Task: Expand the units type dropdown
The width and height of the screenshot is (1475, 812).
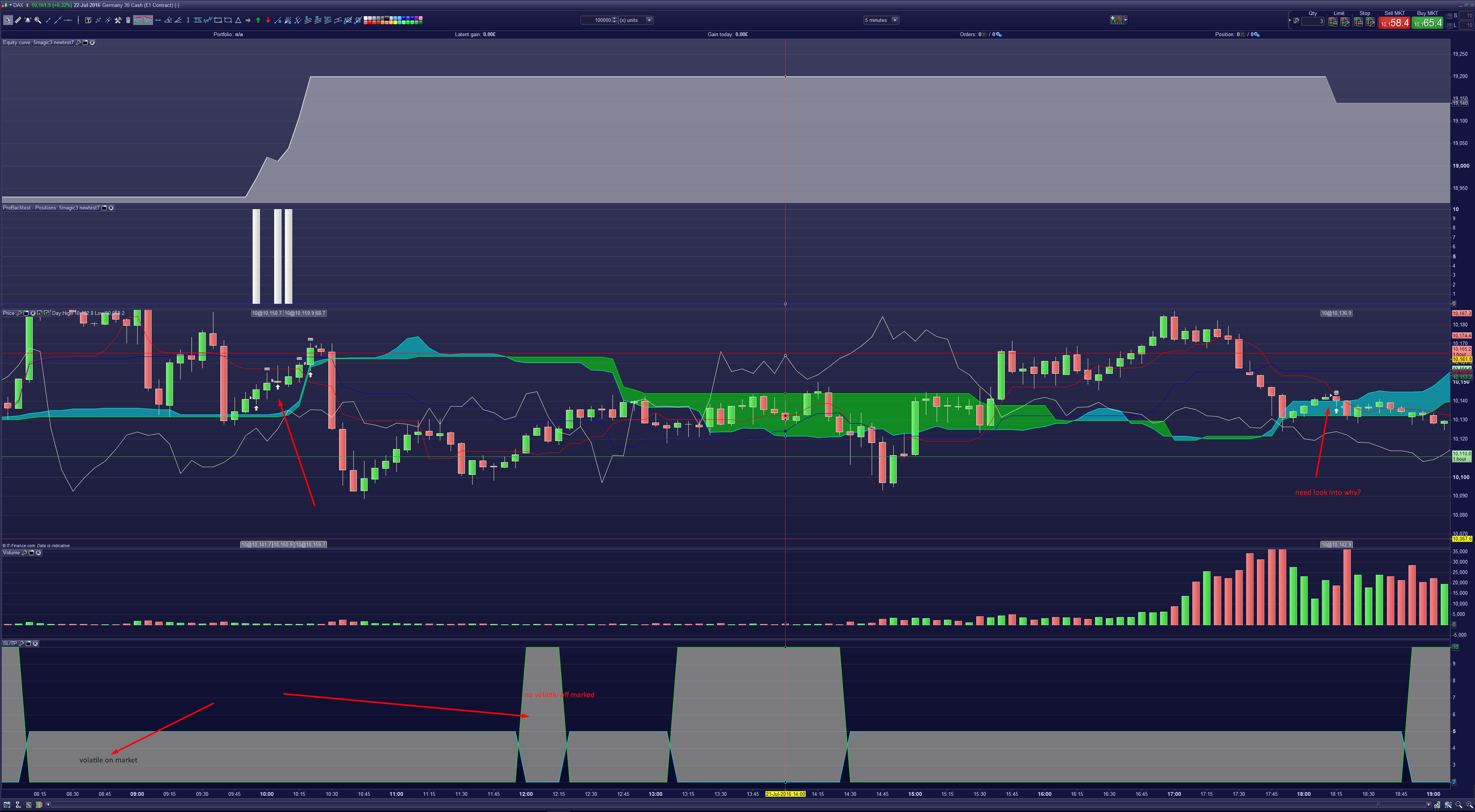Action: coord(649,20)
